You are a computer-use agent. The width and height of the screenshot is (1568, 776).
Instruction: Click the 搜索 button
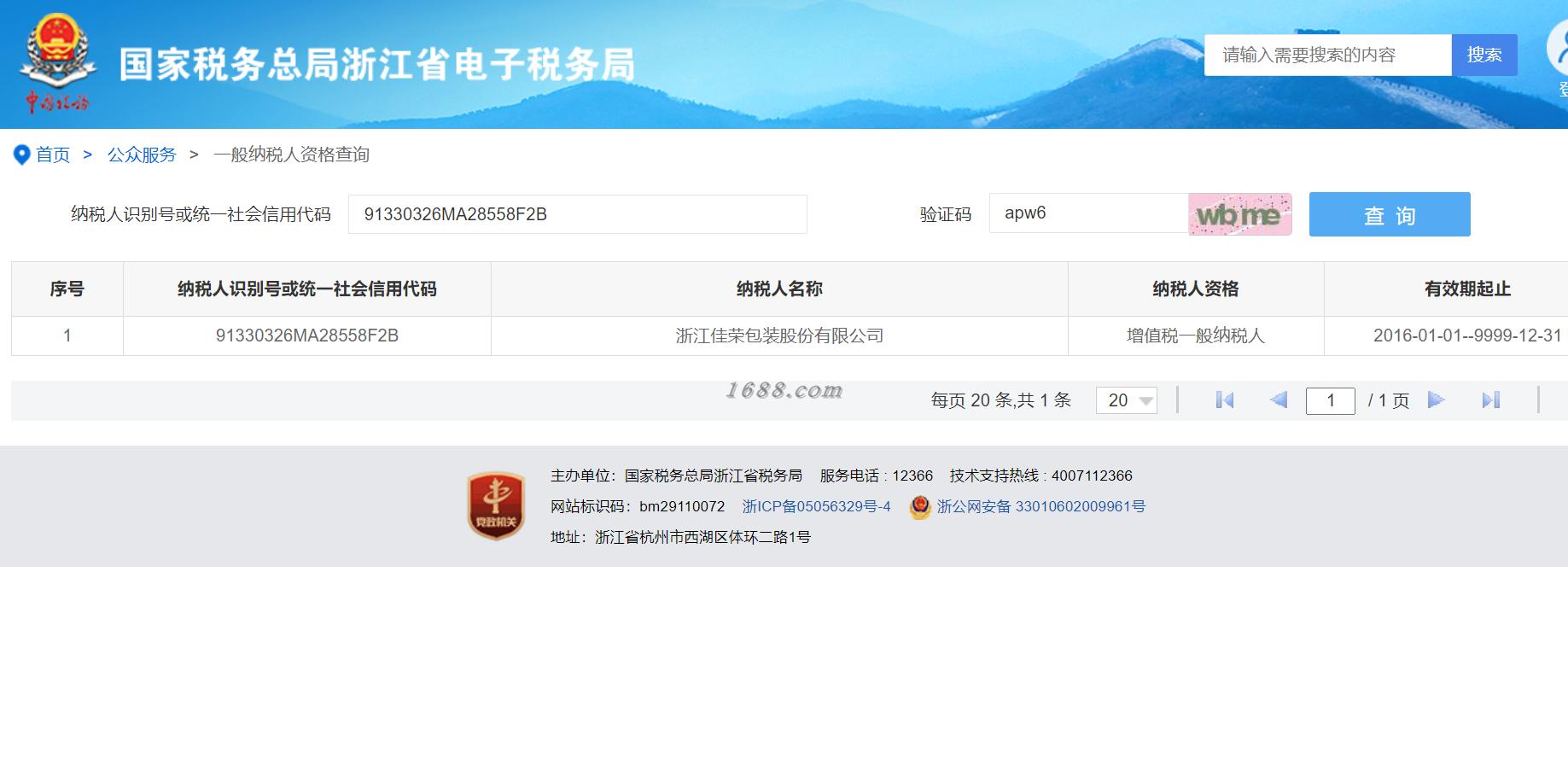click(1484, 55)
